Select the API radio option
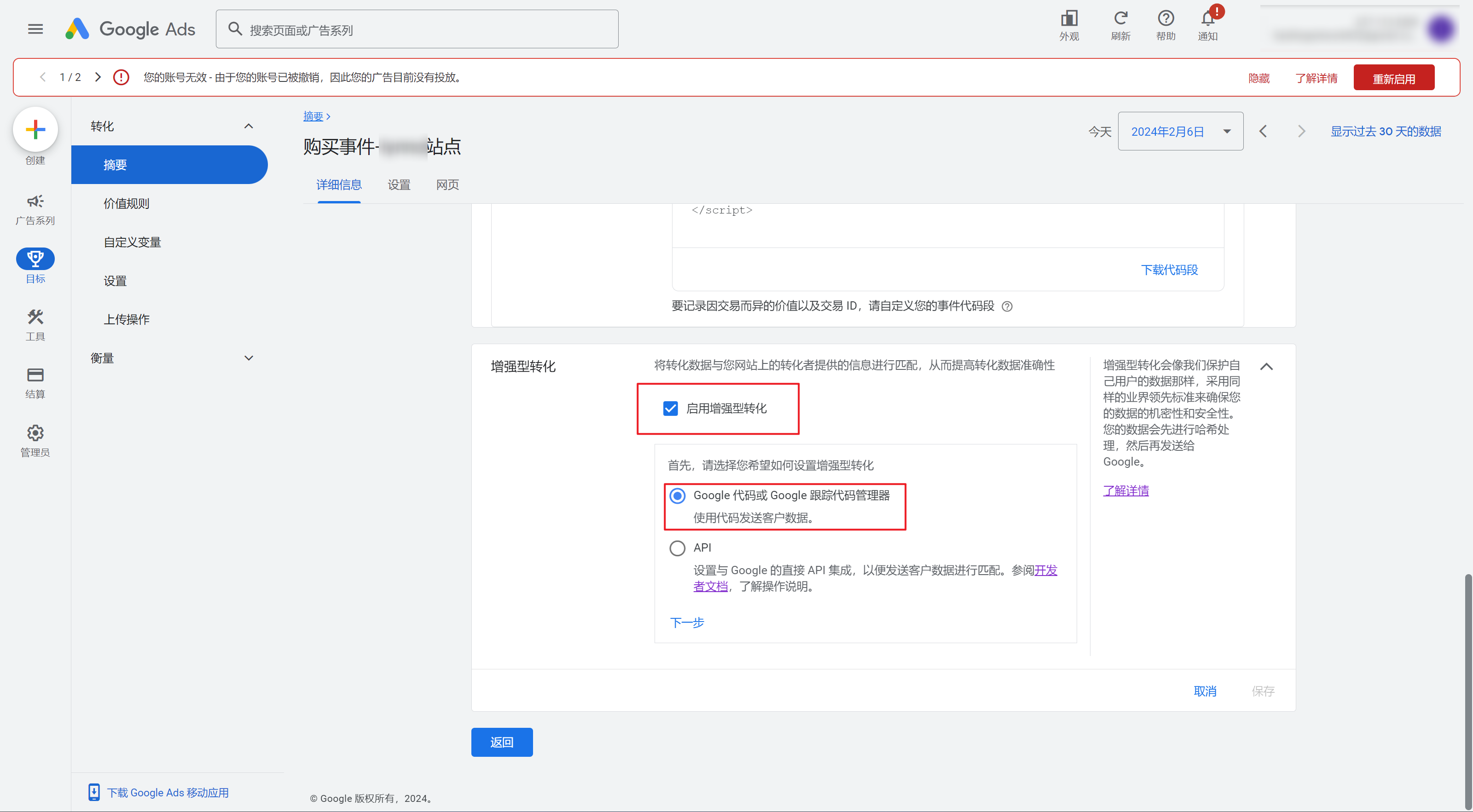This screenshot has height=812, width=1473. pyautogui.click(x=678, y=548)
